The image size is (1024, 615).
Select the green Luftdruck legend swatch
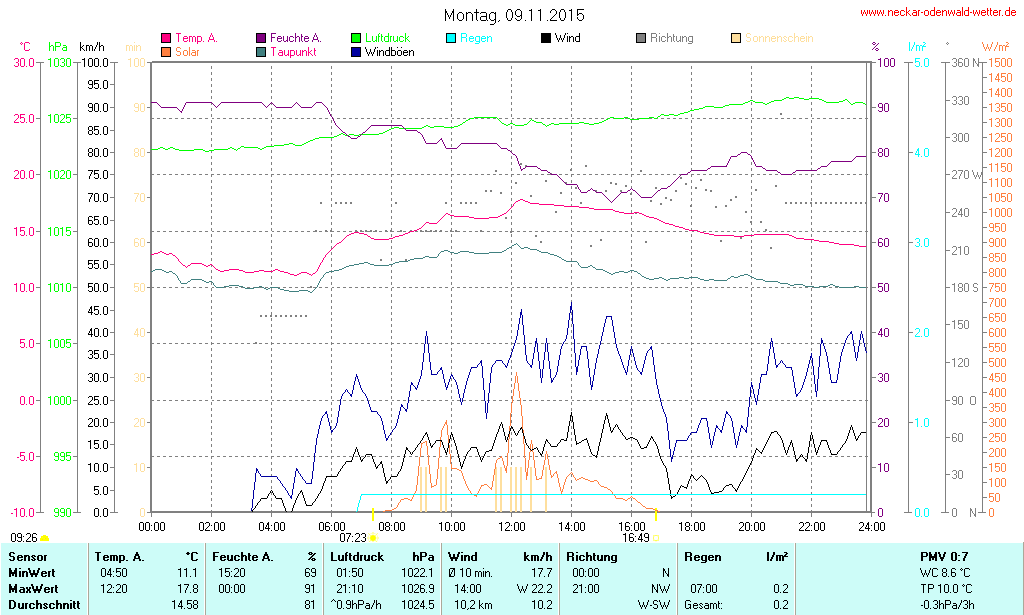coord(357,38)
